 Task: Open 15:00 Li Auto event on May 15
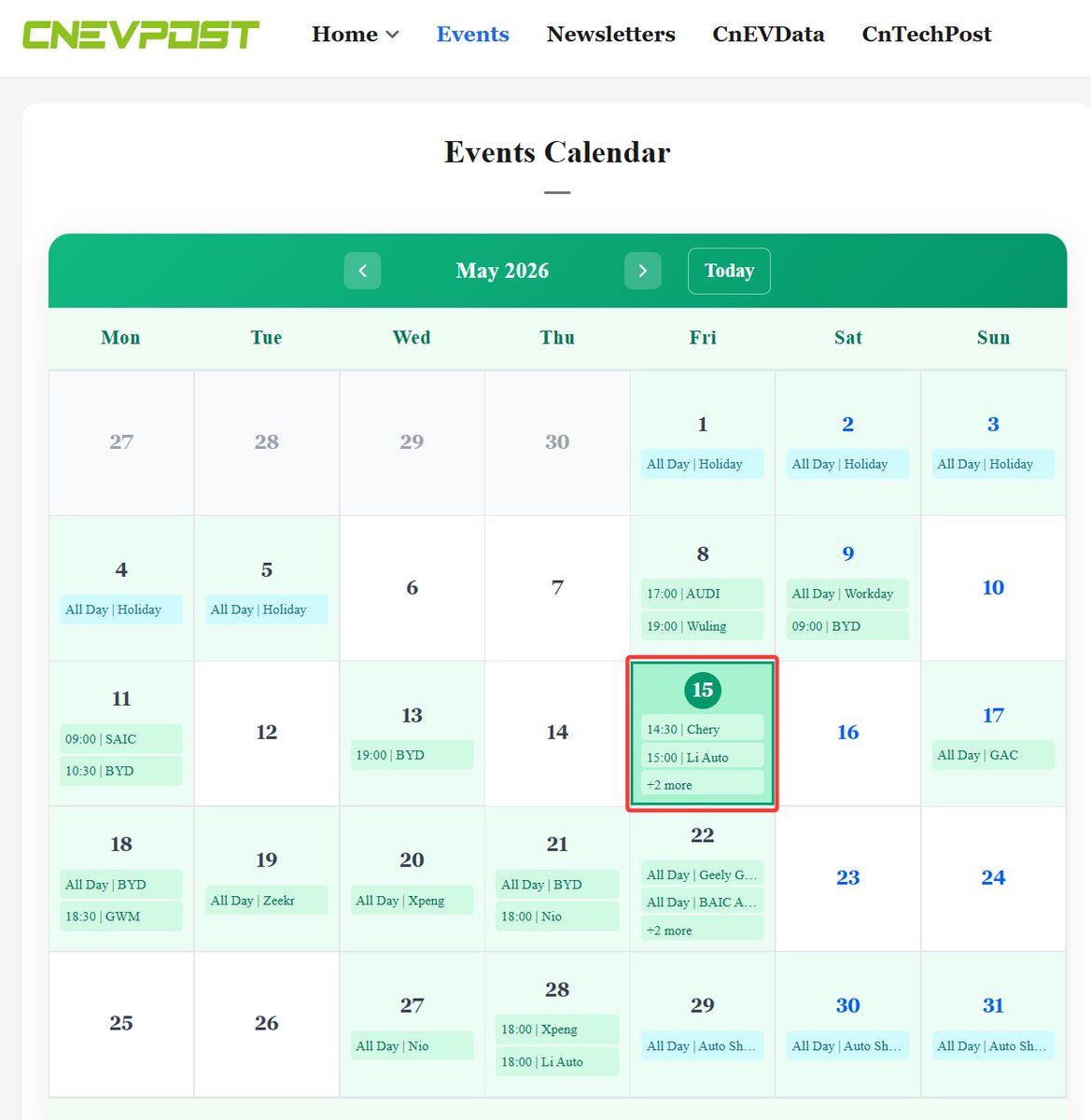coord(702,757)
